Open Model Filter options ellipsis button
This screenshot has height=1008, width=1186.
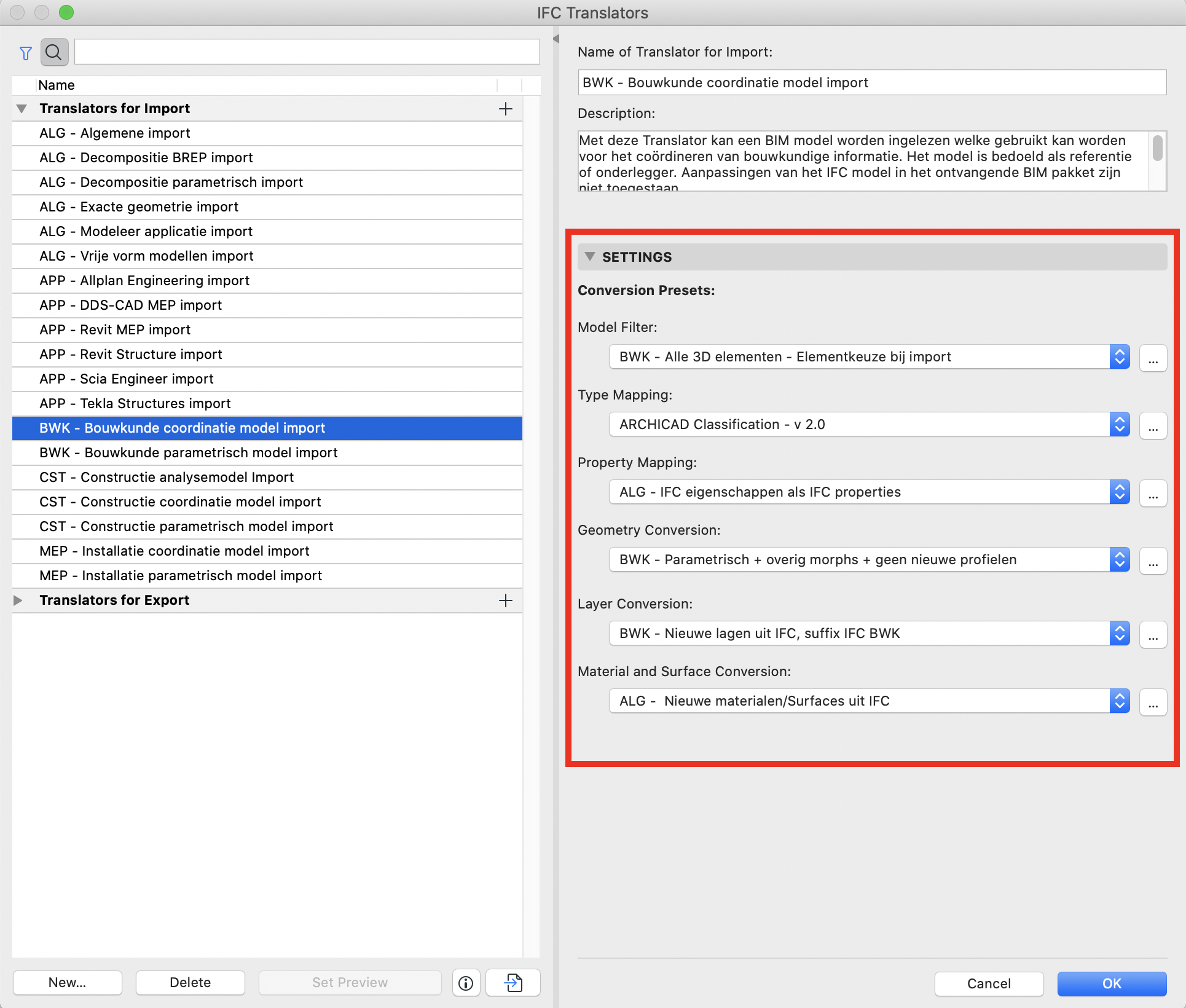1153,357
